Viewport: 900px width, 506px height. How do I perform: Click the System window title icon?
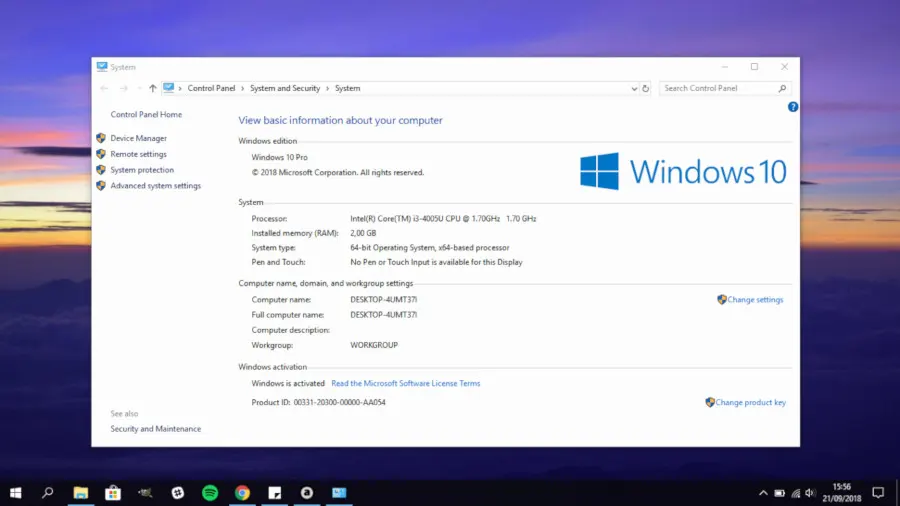(102, 67)
